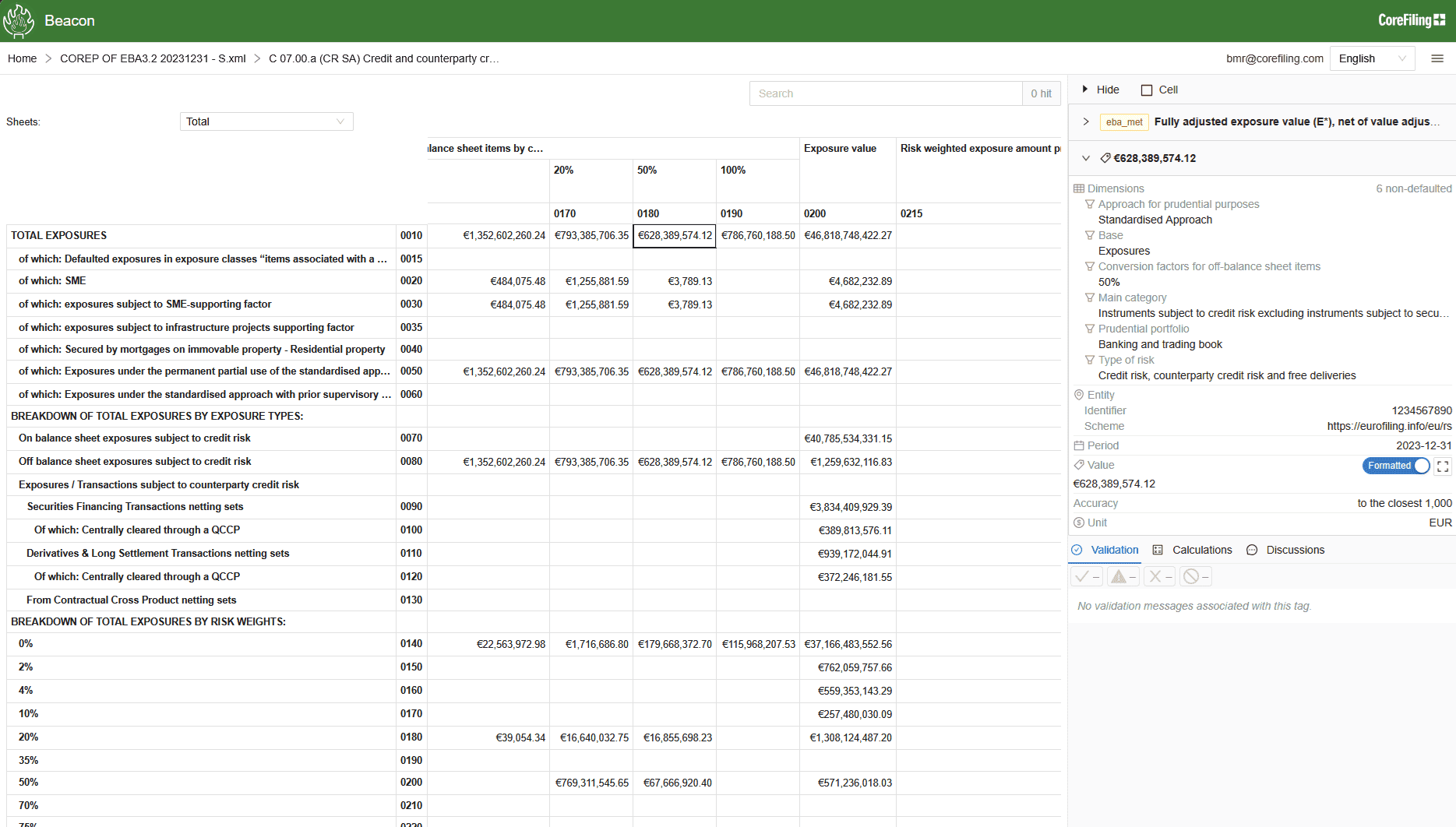1456x827 pixels.
Task: Switch off the Formatted value toggle
Action: [1396, 466]
